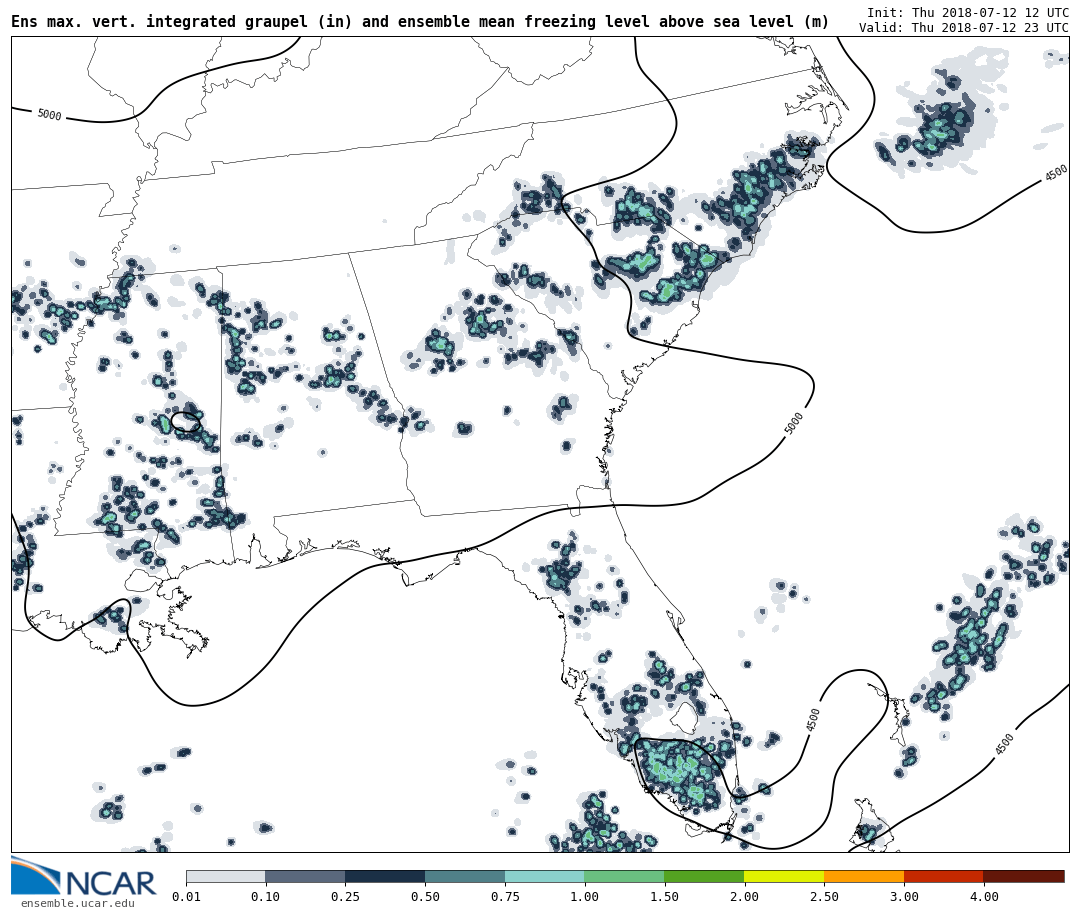Image resolution: width=1080 pixels, height=915 pixels.
Task: Click the teal 0.50–0.75 colorbar swatch
Action: (465, 876)
